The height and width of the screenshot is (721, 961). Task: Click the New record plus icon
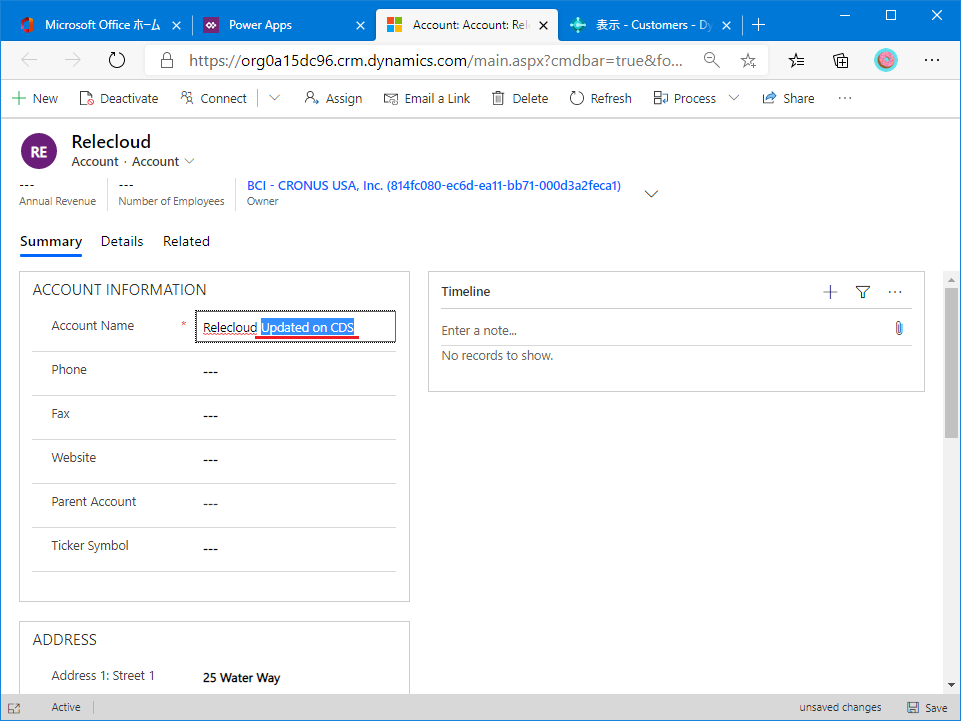tap(19, 98)
